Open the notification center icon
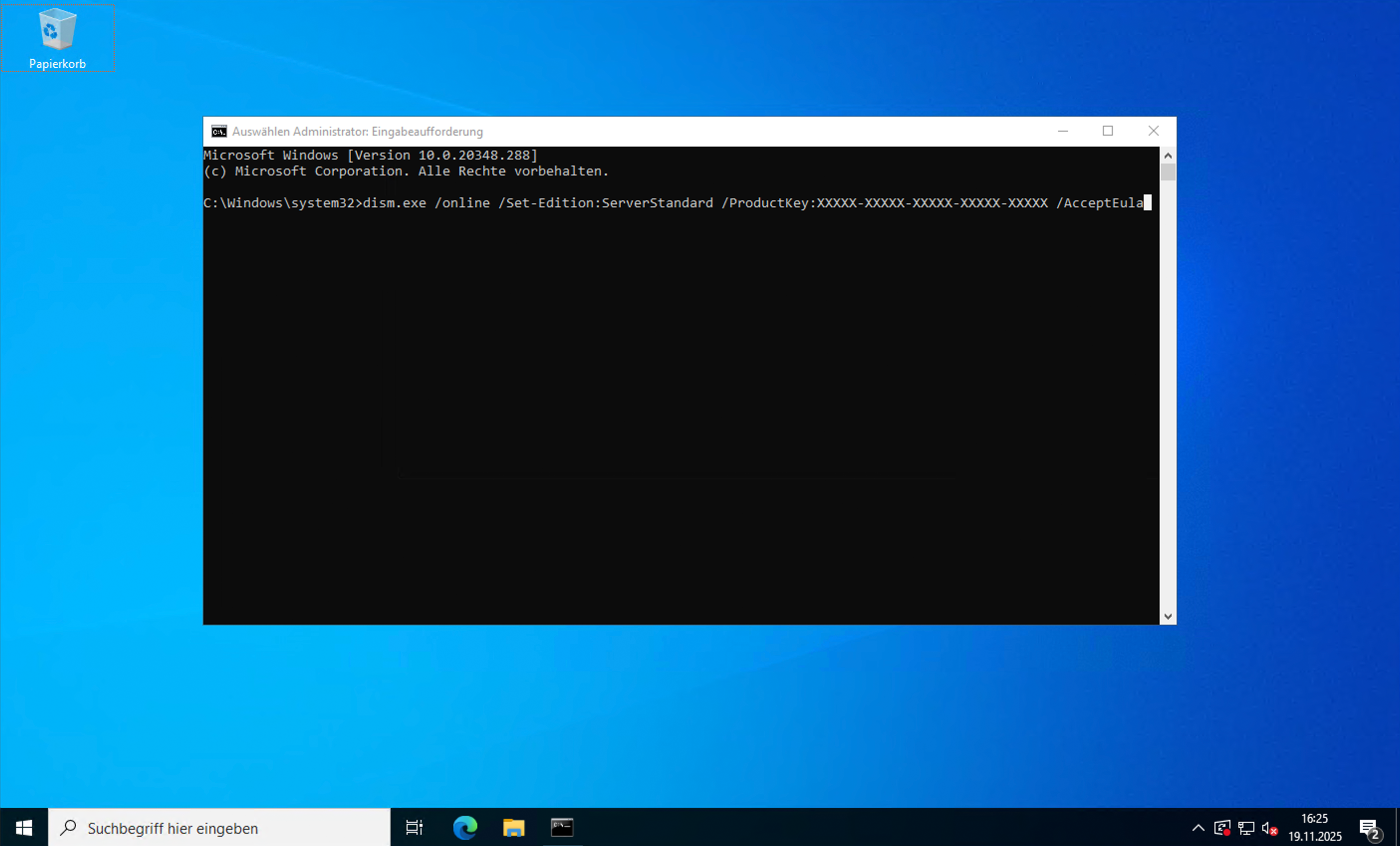Viewport: 1400px width, 846px height. click(x=1369, y=829)
